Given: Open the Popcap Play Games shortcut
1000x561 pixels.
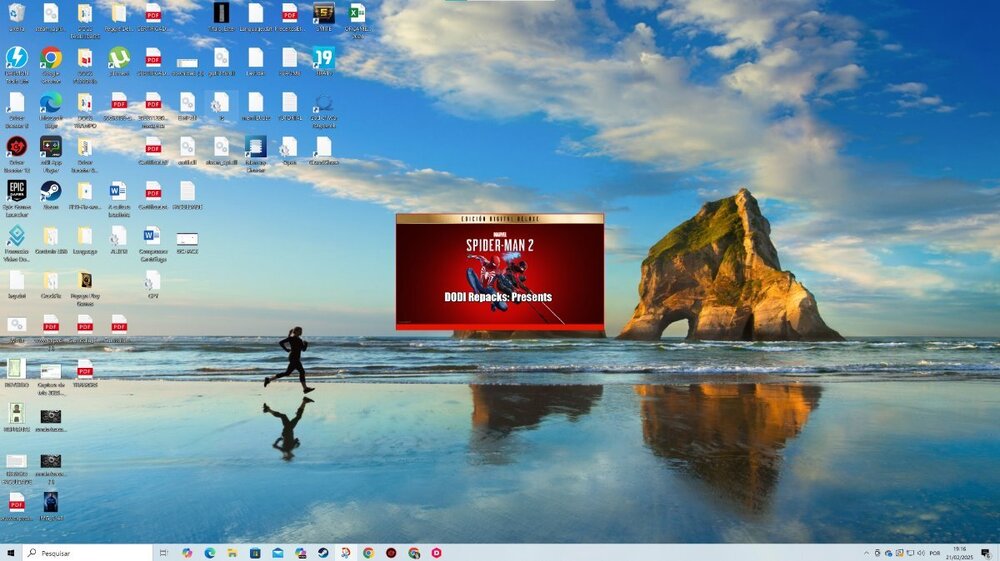Looking at the screenshot, I should pos(85,280).
